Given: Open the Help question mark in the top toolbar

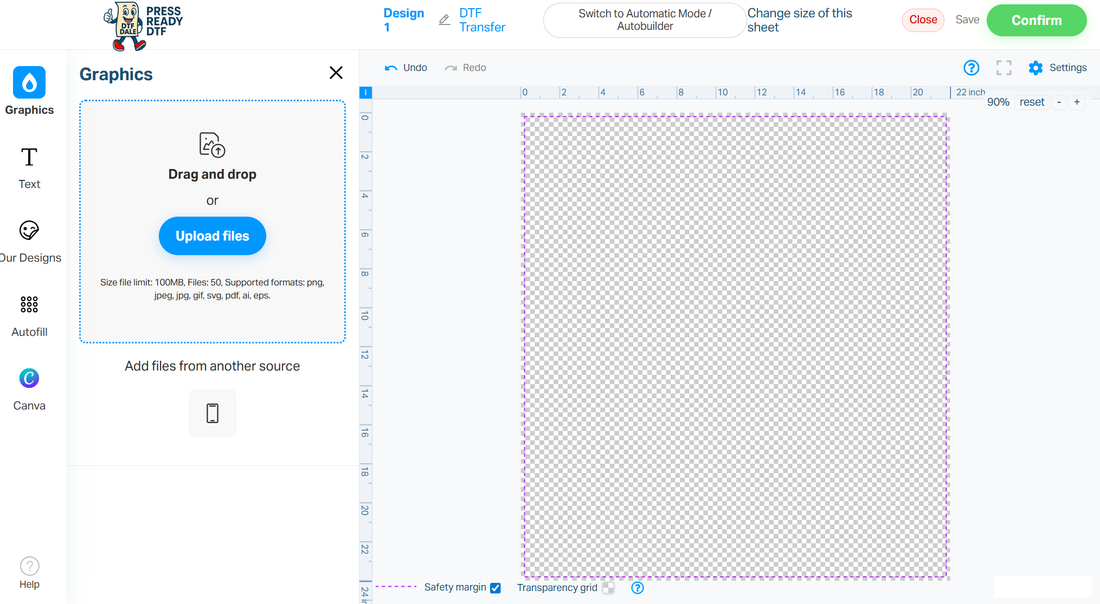Looking at the screenshot, I should tap(971, 67).
